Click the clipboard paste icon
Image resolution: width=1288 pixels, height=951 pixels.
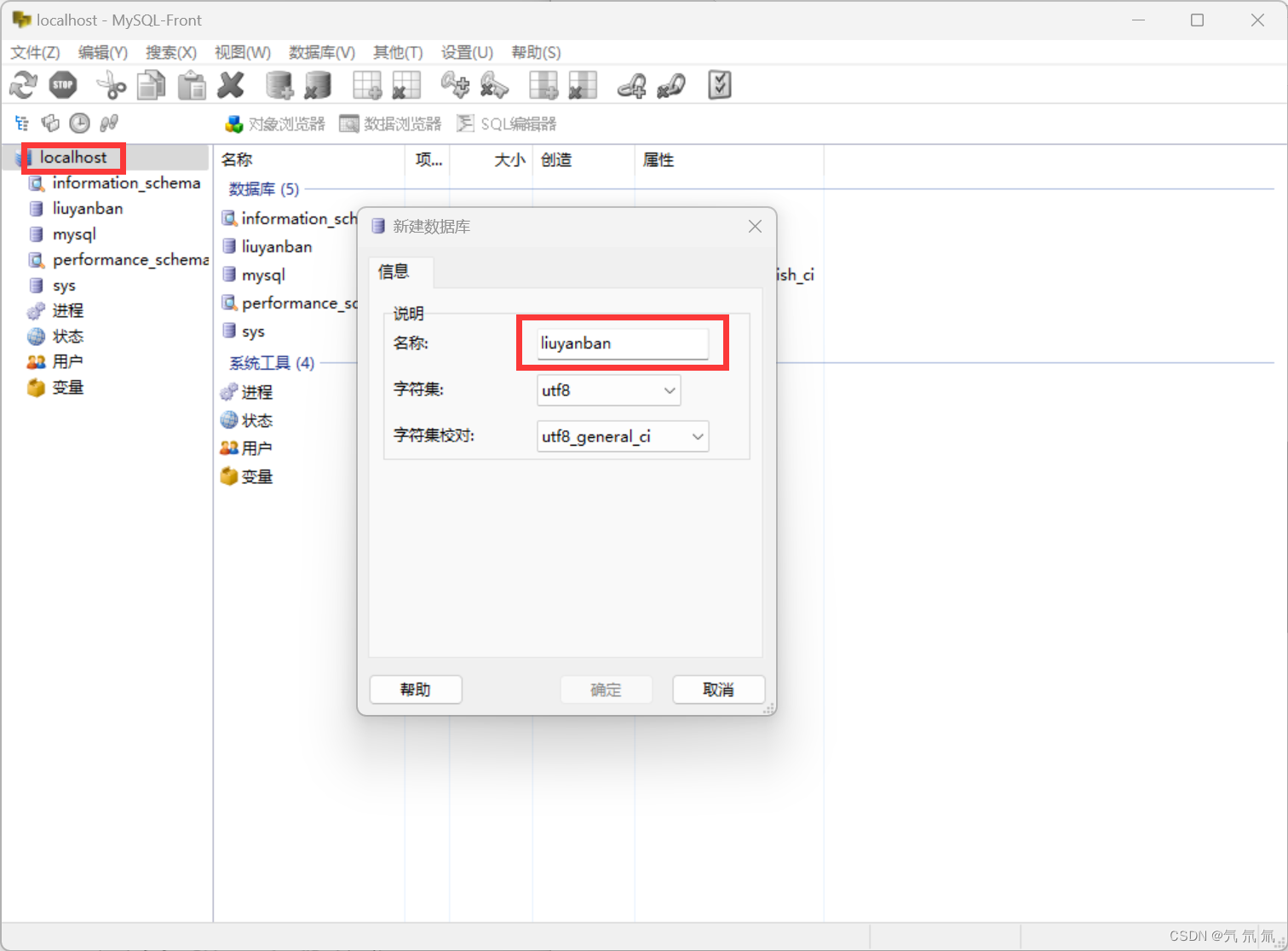(192, 85)
